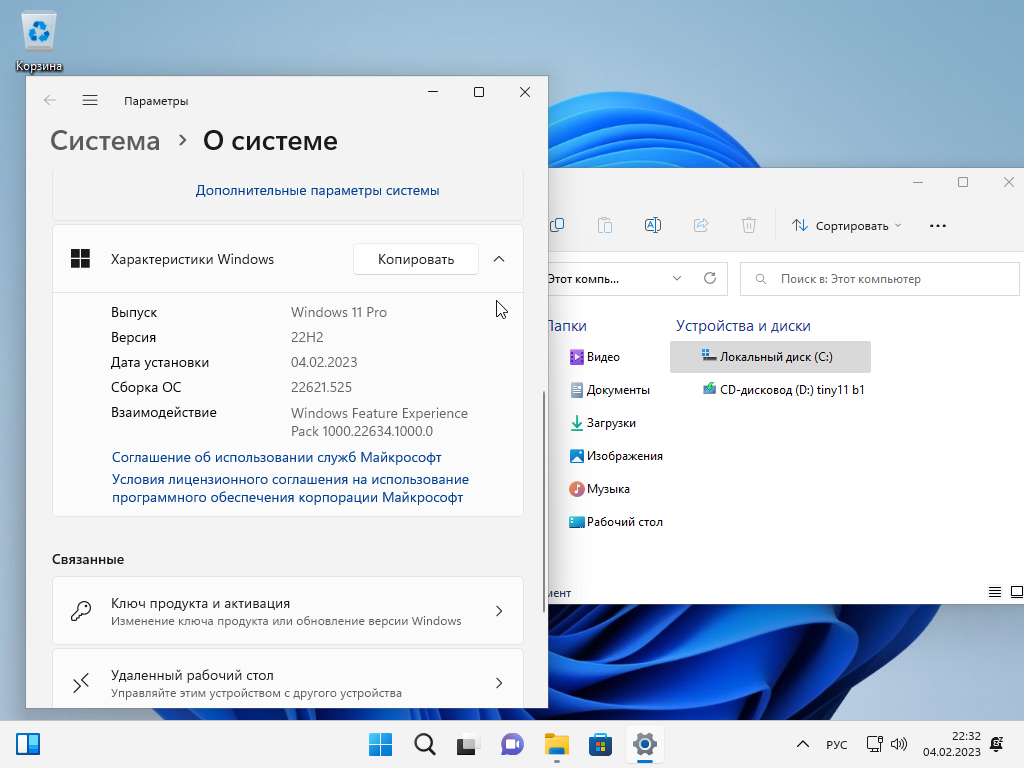
Task: Open Дополнительные параметры системы link
Action: coord(317,190)
